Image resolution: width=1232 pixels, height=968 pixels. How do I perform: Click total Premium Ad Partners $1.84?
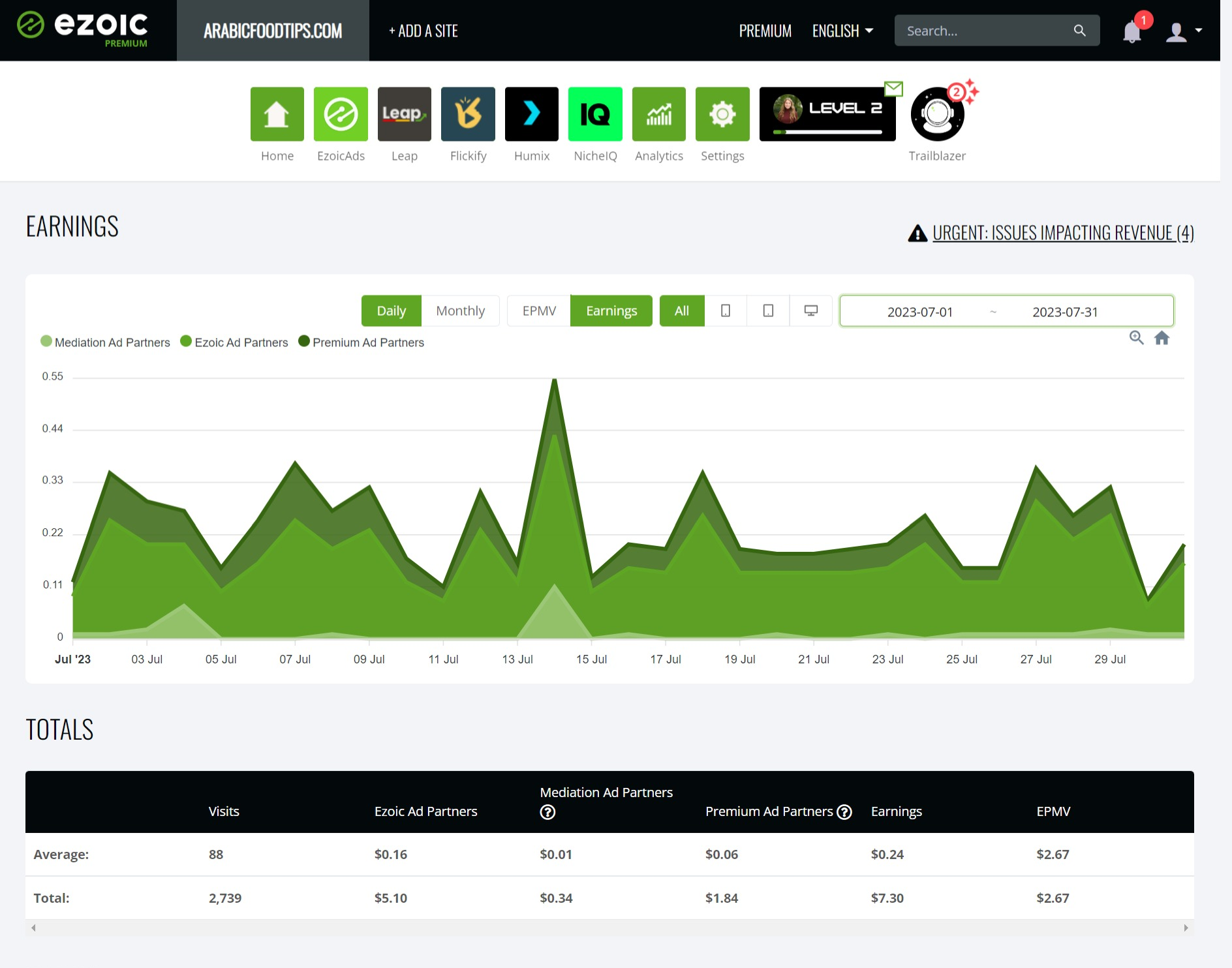point(721,898)
